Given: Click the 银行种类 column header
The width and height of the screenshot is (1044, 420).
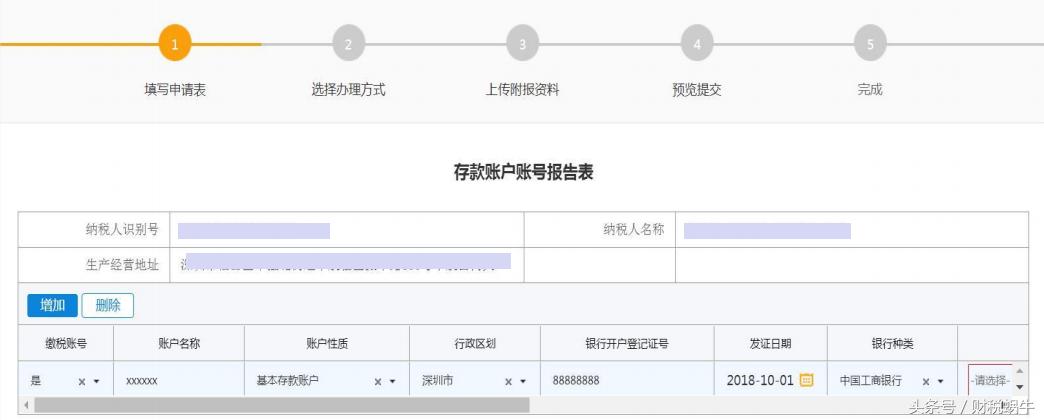Looking at the screenshot, I should coord(893,343).
